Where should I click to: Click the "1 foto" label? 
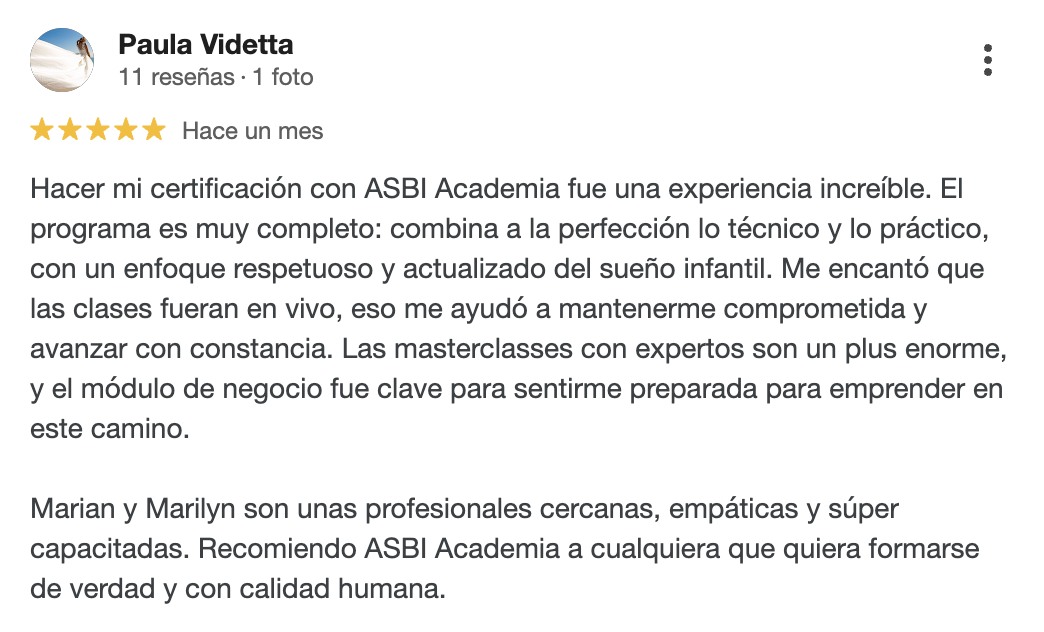click(283, 77)
